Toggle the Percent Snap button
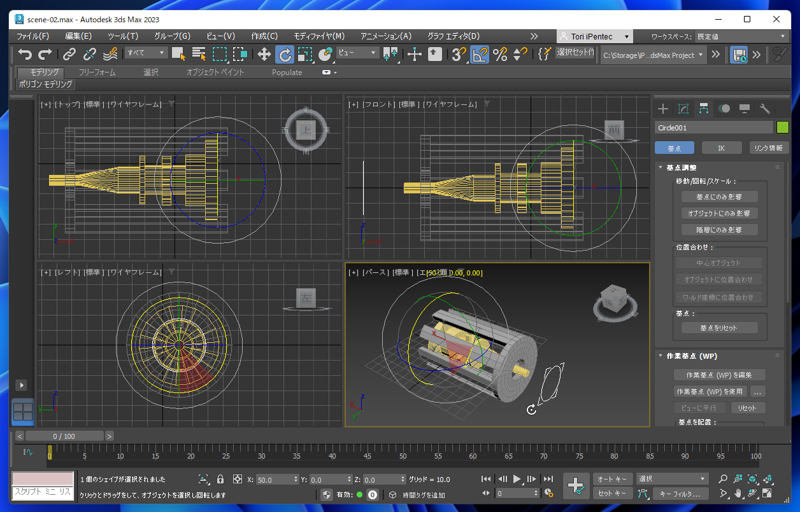 500,54
